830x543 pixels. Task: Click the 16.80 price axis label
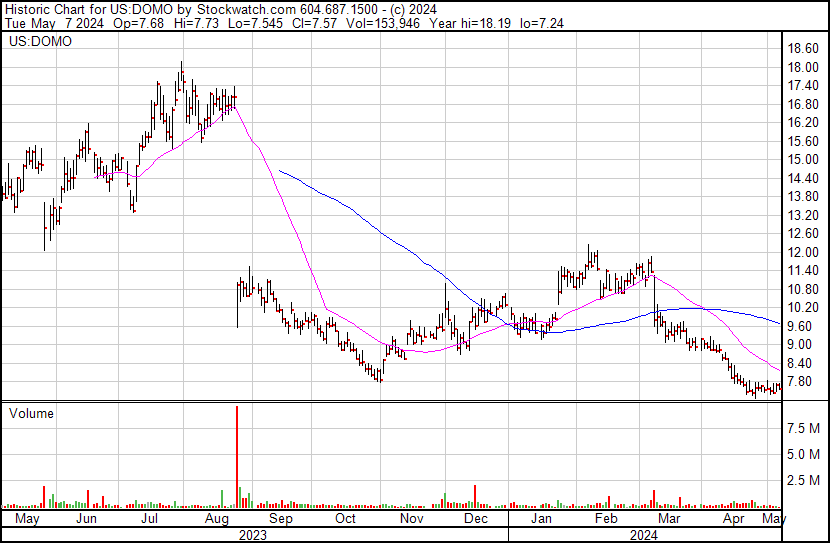coord(803,104)
